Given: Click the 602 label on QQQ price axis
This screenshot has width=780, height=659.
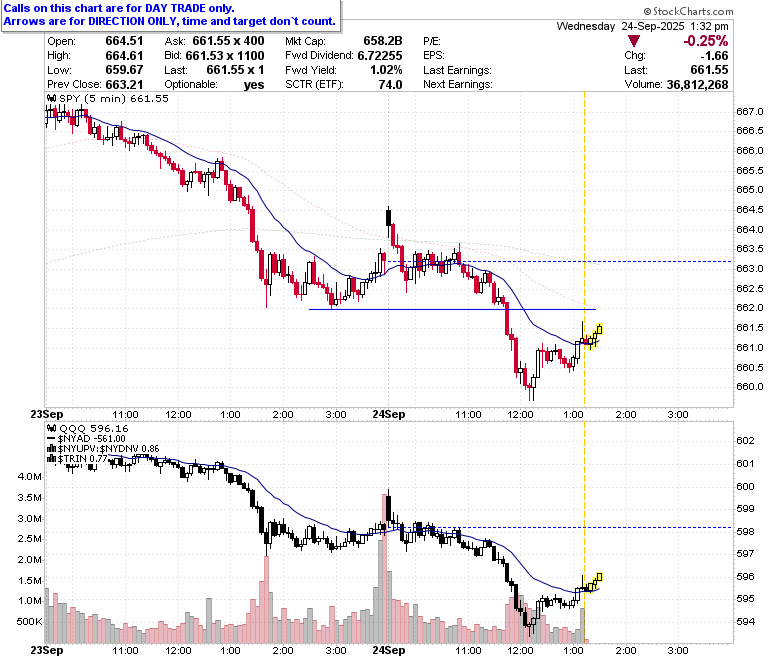Looking at the screenshot, I should click(745, 441).
